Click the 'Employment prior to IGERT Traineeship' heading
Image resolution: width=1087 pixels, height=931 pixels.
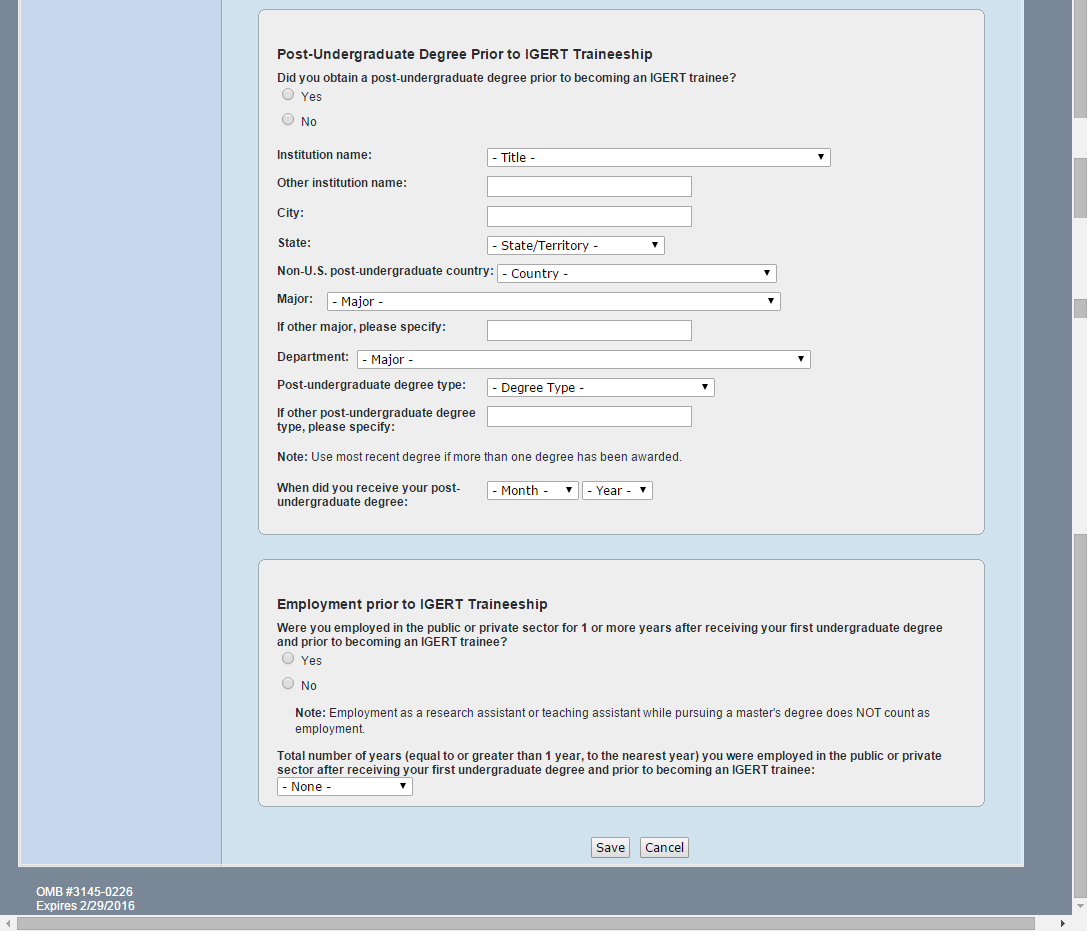[412, 604]
